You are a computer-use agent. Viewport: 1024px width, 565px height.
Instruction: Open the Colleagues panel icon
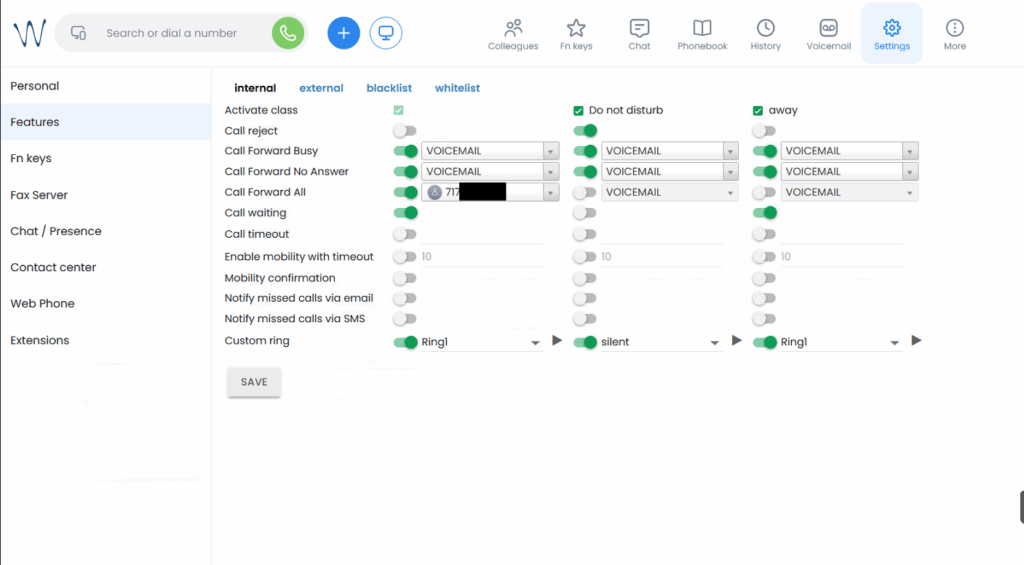[x=513, y=34]
